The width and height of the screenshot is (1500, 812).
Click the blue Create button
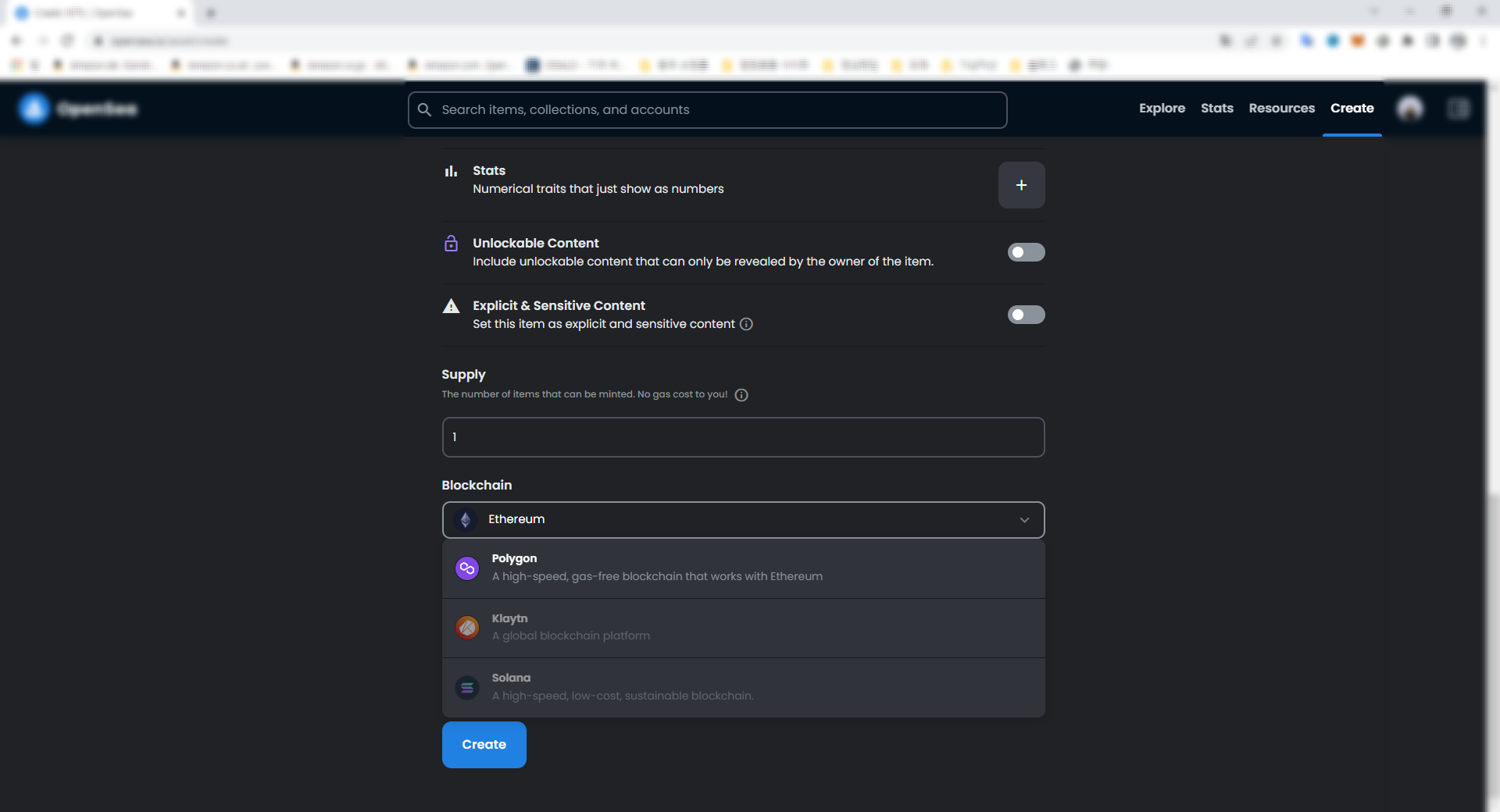click(x=484, y=745)
